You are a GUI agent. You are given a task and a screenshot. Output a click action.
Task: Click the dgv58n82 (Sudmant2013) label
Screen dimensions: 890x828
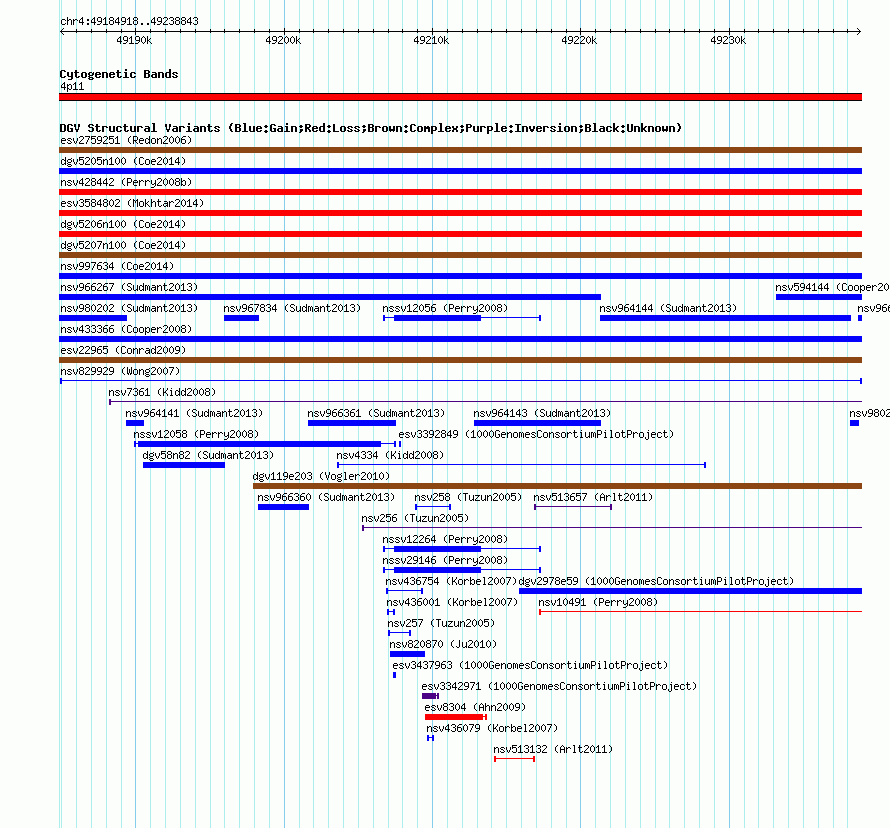208,455
